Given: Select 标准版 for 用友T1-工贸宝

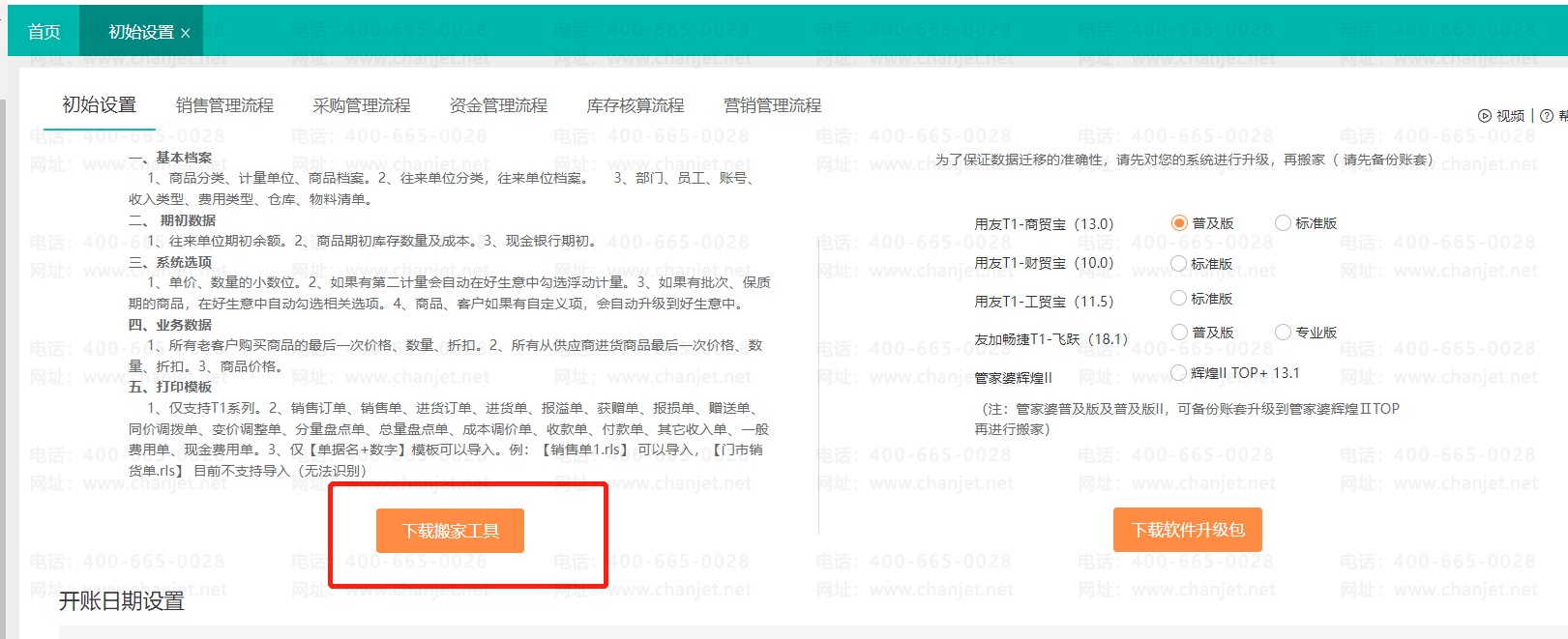Looking at the screenshot, I should 1179,298.
